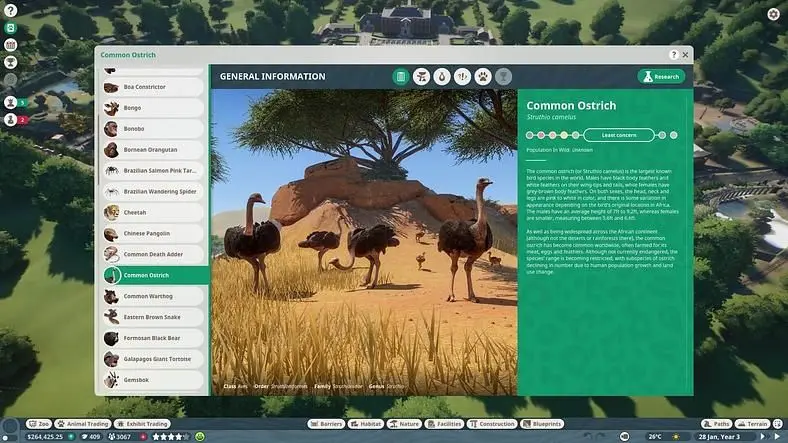Viewport: 788px width, 443px height.
Task: Open the help question mark icon at top-left sidebar
Action: tap(11, 10)
